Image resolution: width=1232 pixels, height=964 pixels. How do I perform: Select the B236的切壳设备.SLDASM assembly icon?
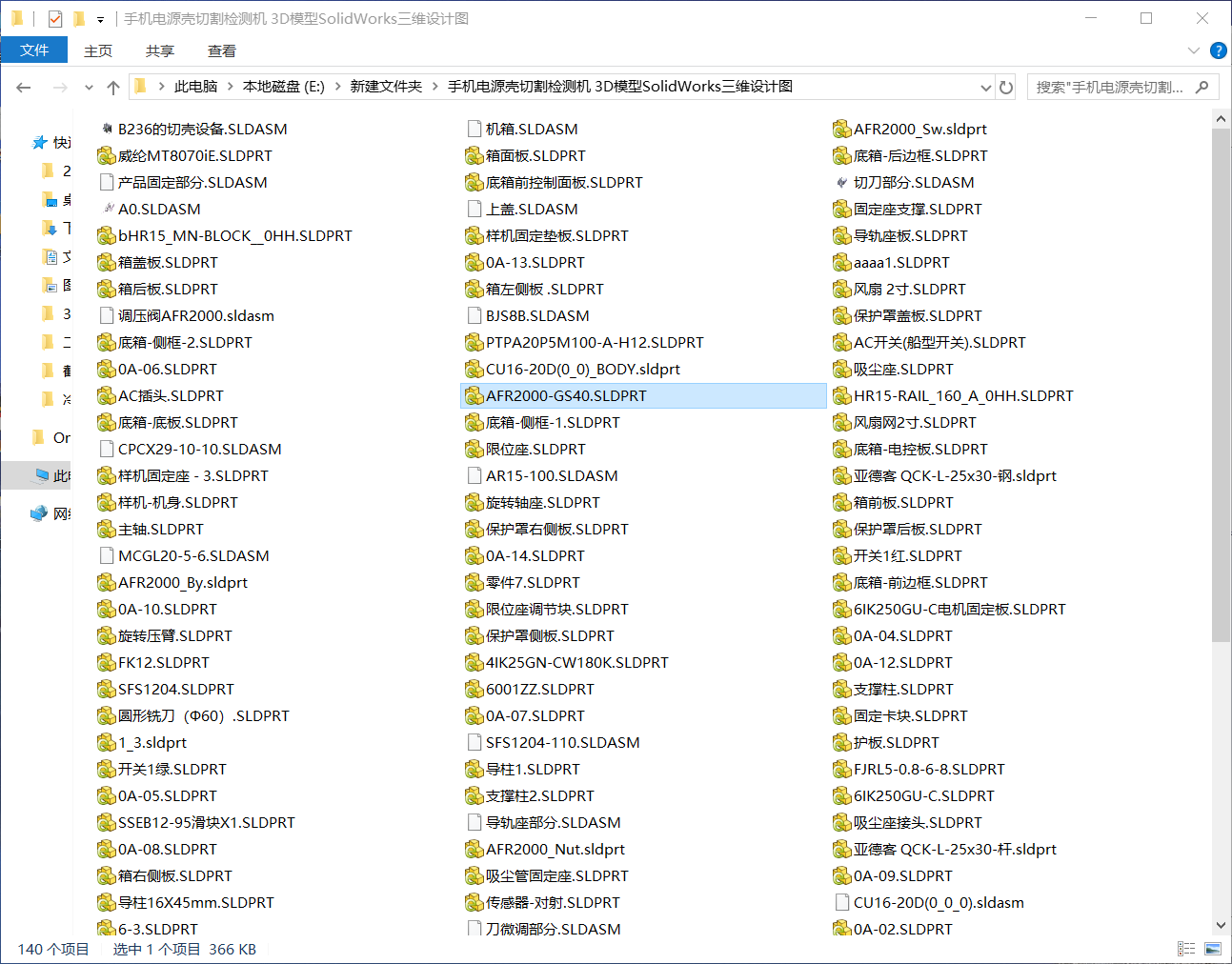pyautogui.click(x=106, y=129)
